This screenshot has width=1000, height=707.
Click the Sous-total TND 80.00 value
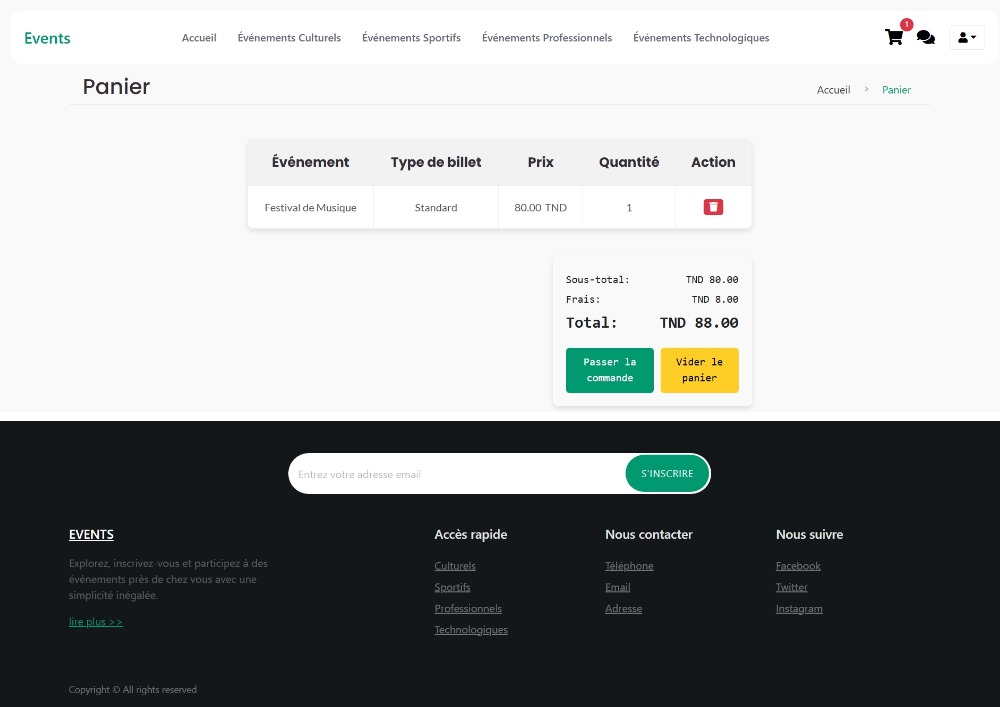point(712,279)
